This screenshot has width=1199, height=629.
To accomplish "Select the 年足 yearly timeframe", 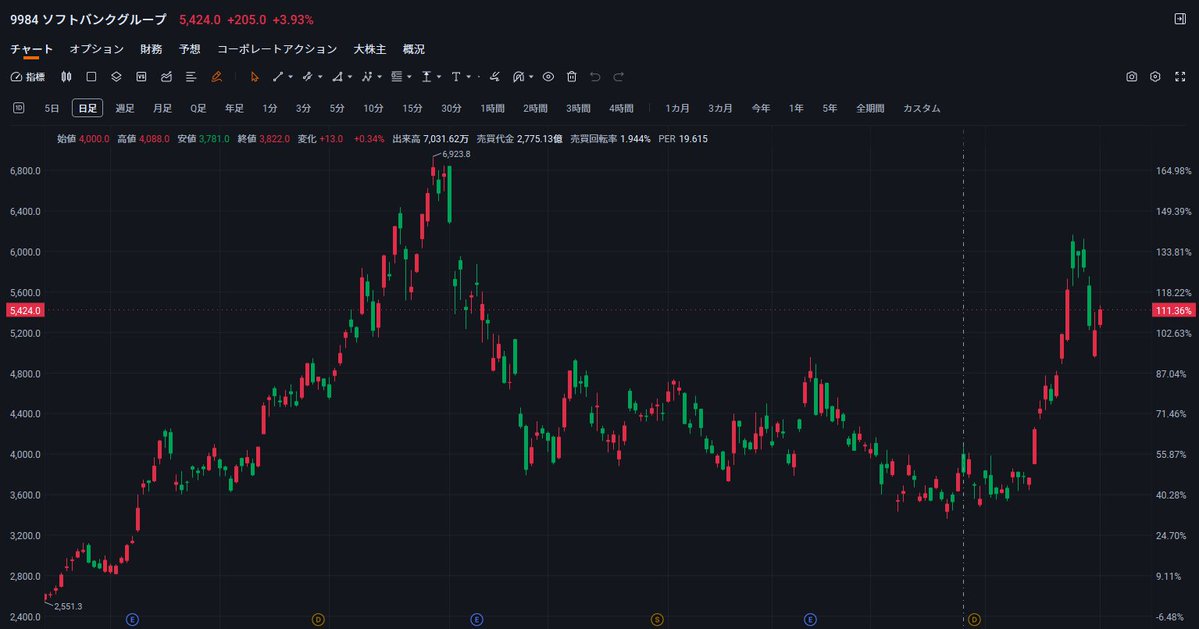I will coord(234,109).
